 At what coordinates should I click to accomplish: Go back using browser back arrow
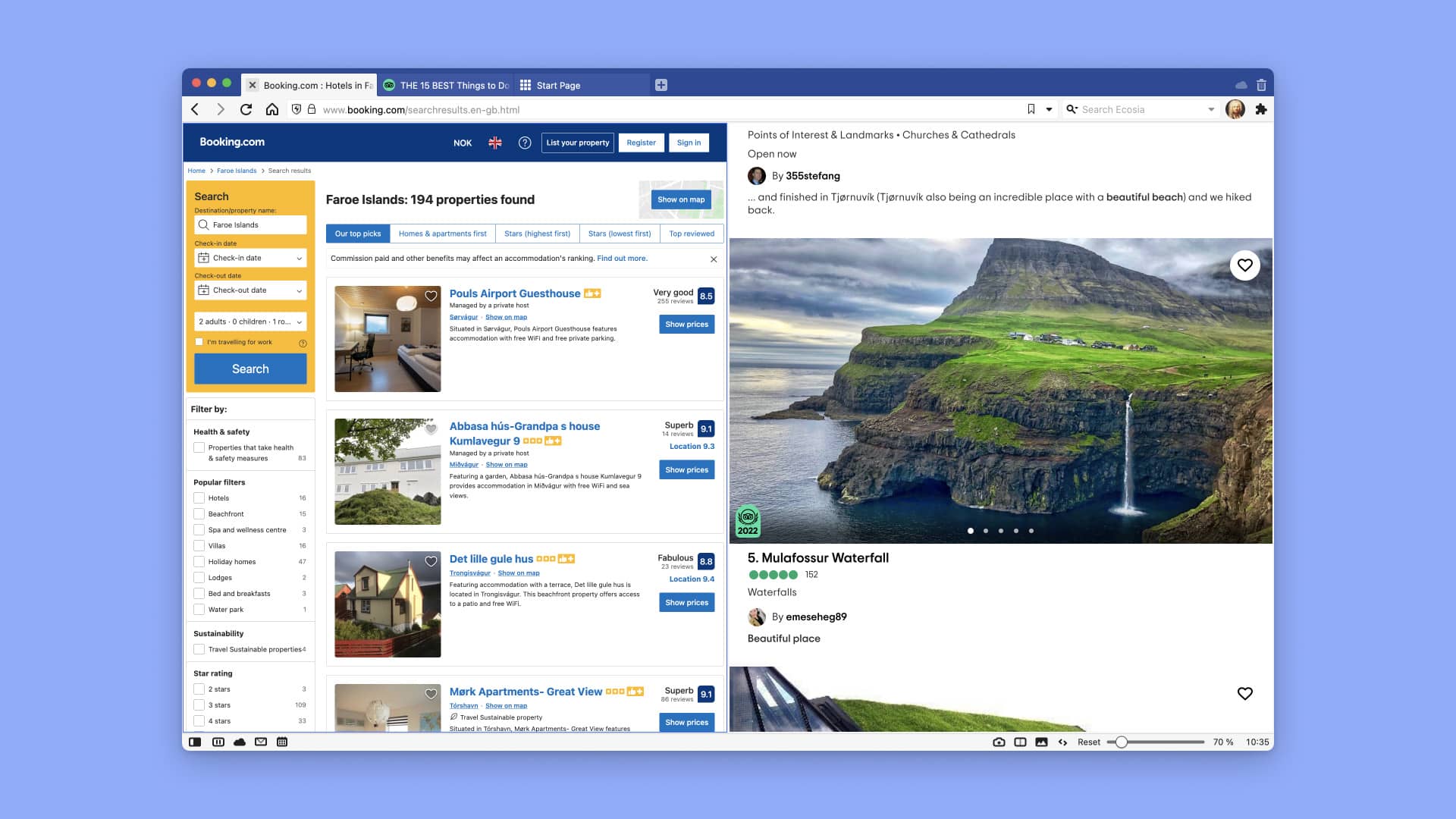tap(196, 109)
